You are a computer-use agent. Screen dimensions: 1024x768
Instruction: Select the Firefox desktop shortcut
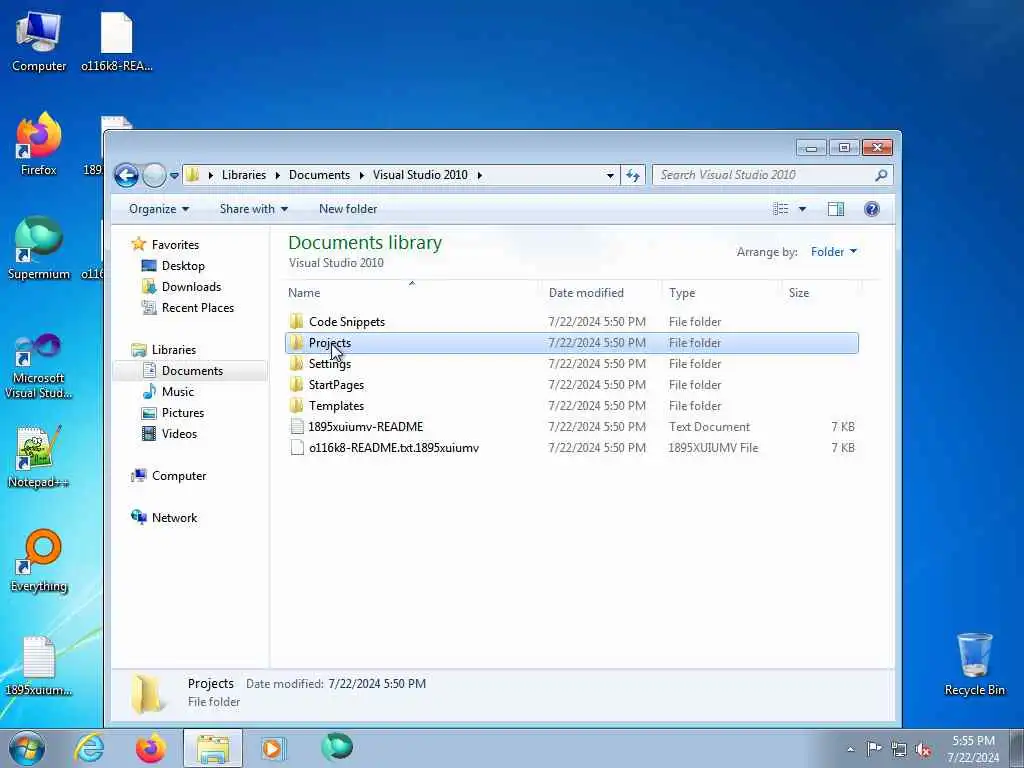pyautogui.click(x=39, y=144)
